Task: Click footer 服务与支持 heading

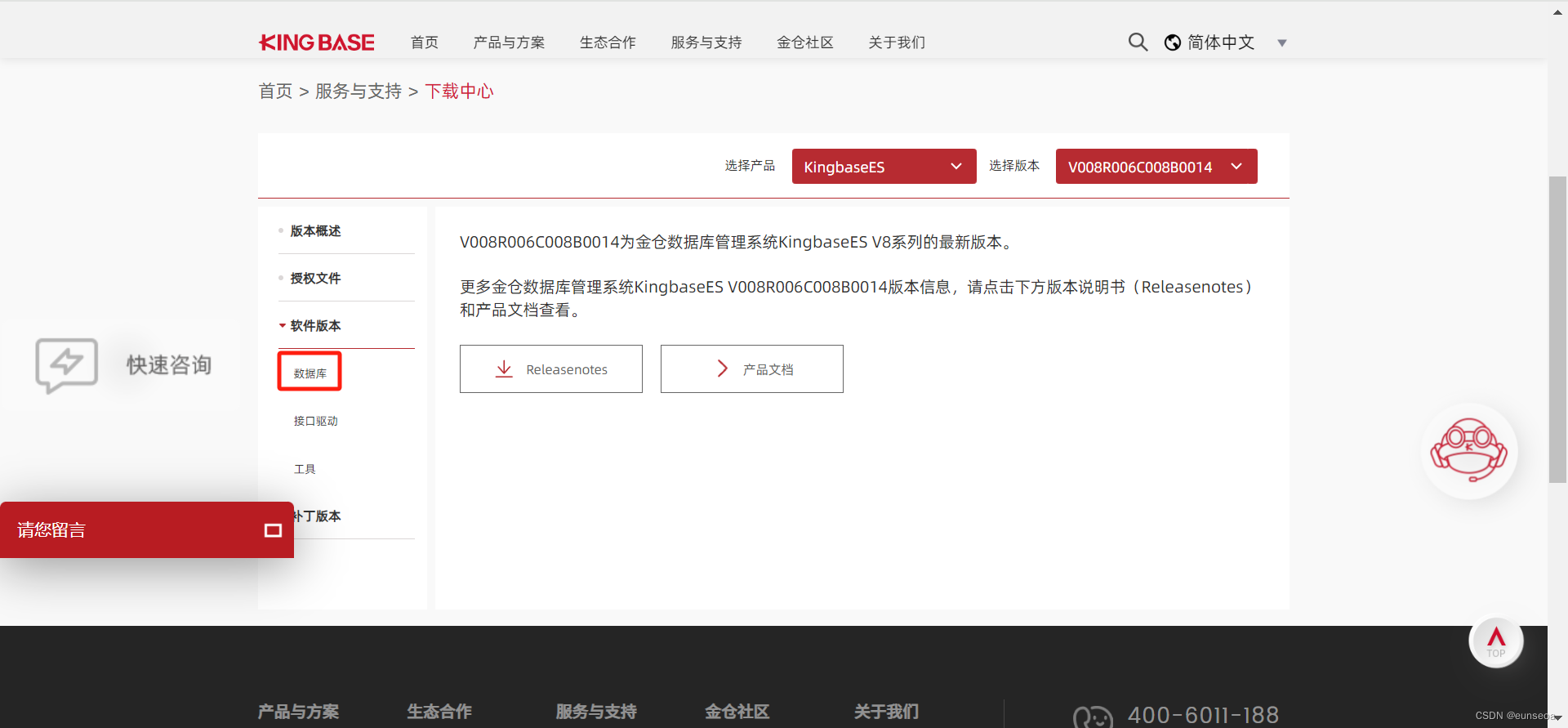Action: click(x=596, y=712)
